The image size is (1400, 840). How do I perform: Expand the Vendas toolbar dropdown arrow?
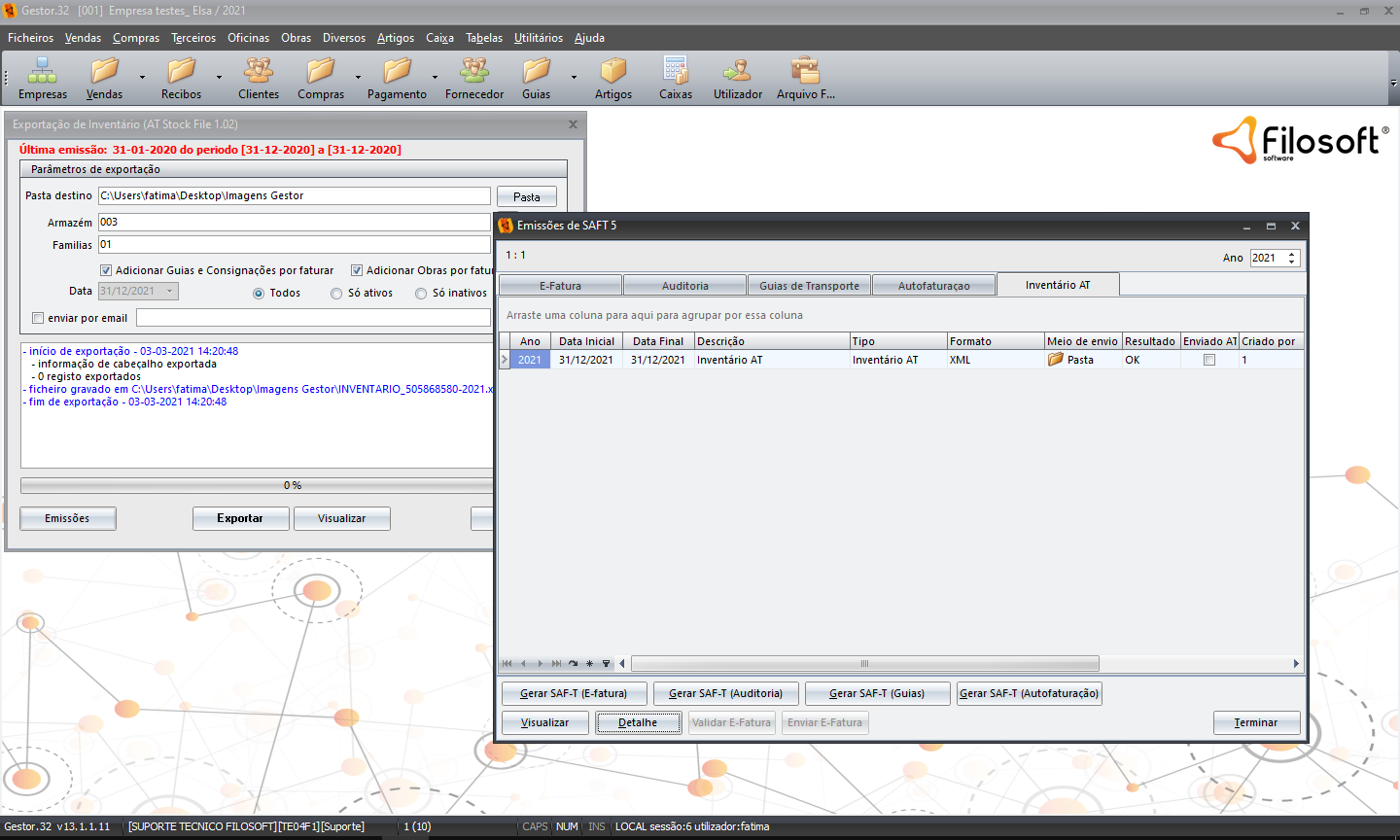142,77
